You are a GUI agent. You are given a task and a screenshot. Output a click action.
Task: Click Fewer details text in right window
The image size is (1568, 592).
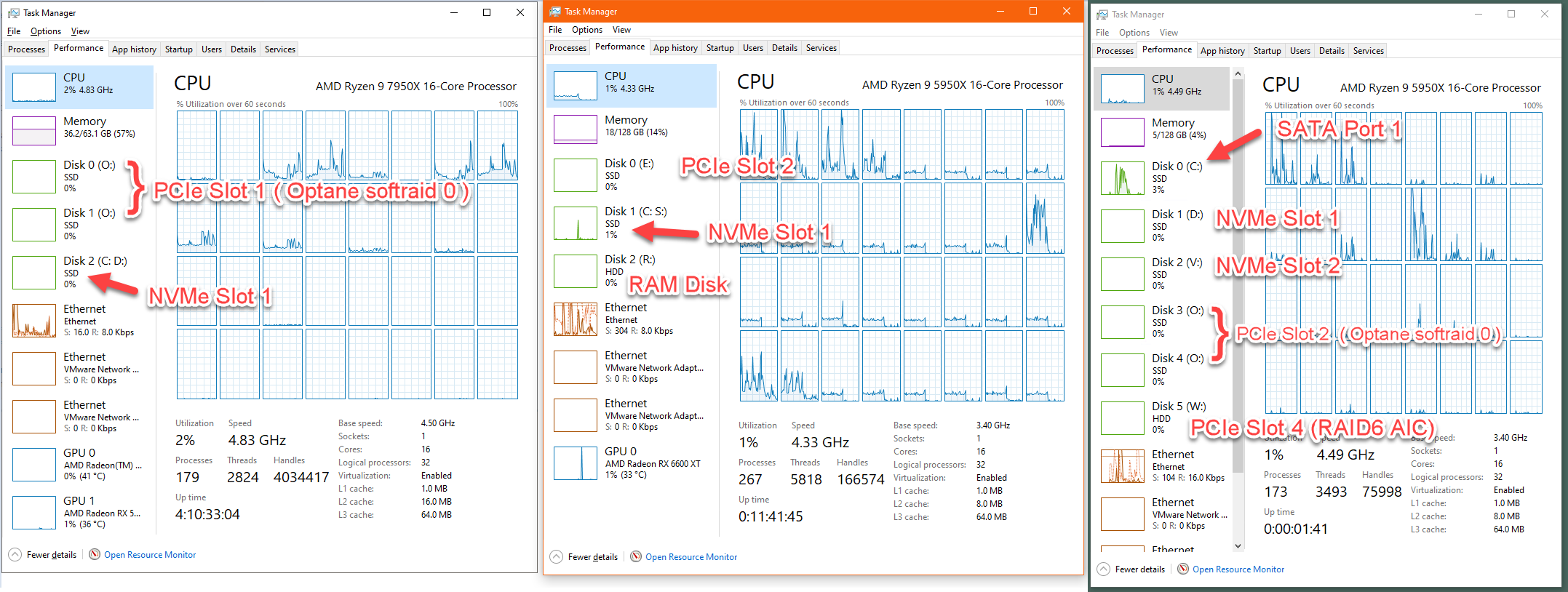click(x=1140, y=569)
